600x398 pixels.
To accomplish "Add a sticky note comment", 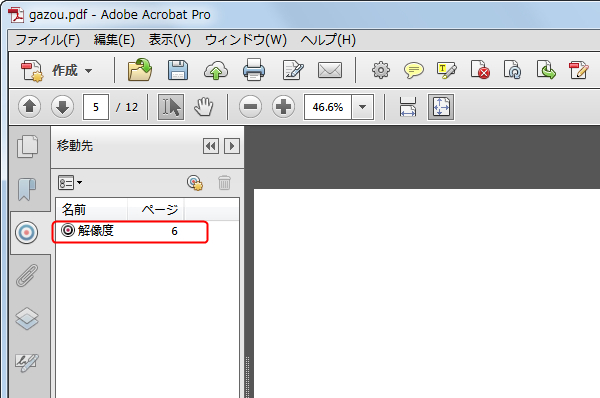I will click(414, 70).
